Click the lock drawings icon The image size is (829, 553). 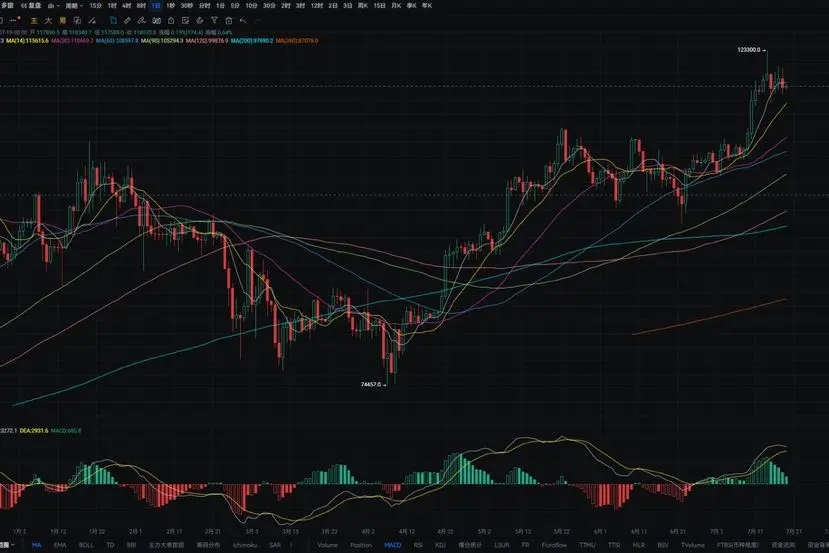pos(171,21)
